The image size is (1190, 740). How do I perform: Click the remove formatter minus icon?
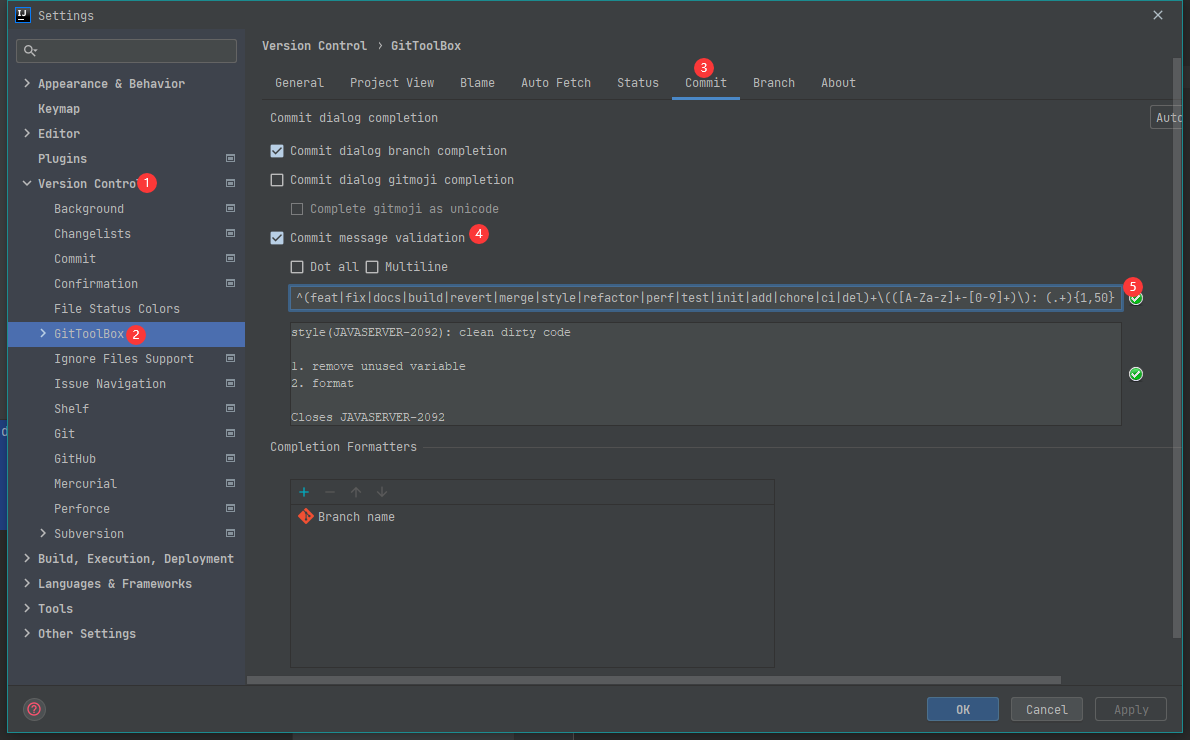pos(330,492)
